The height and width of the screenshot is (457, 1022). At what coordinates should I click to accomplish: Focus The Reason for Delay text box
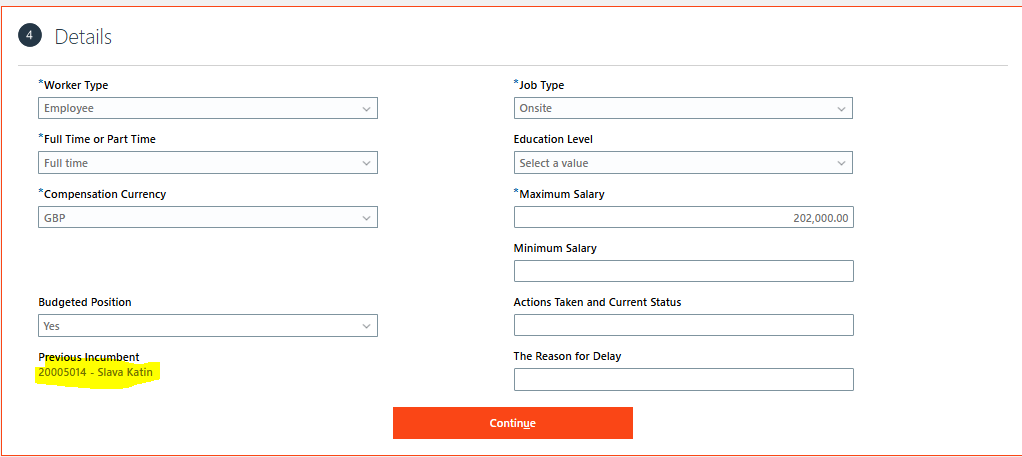684,379
